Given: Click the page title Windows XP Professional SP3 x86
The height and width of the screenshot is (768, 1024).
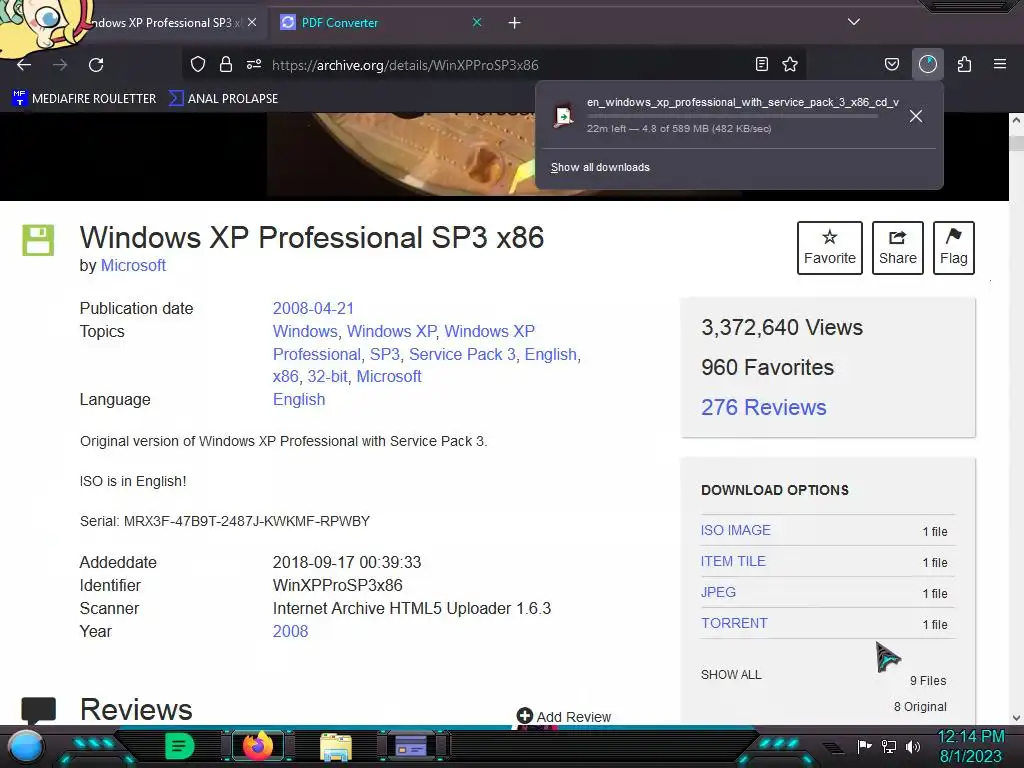Looking at the screenshot, I should pyautogui.click(x=312, y=237).
